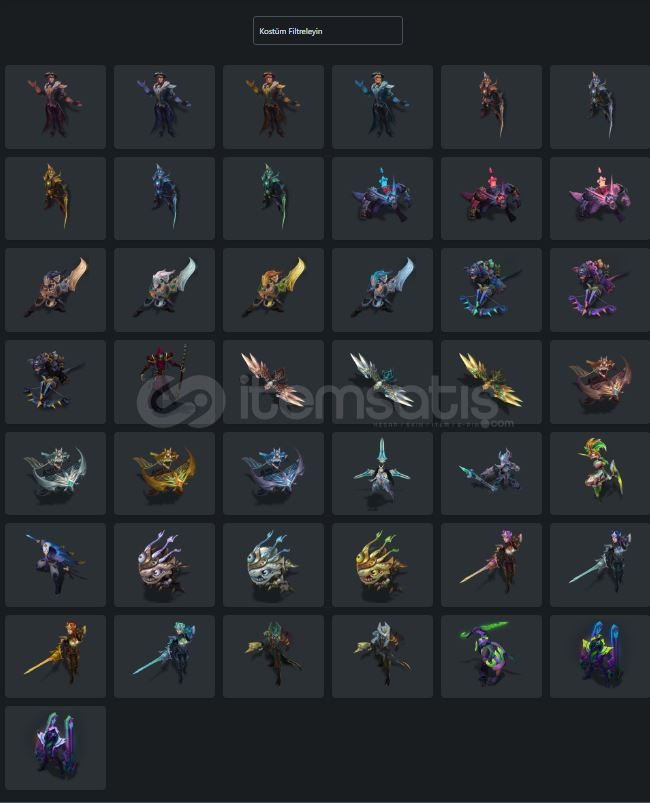650x803 pixels.
Task: Open the golden bat-winged creature skin
Action: (x=164, y=473)
